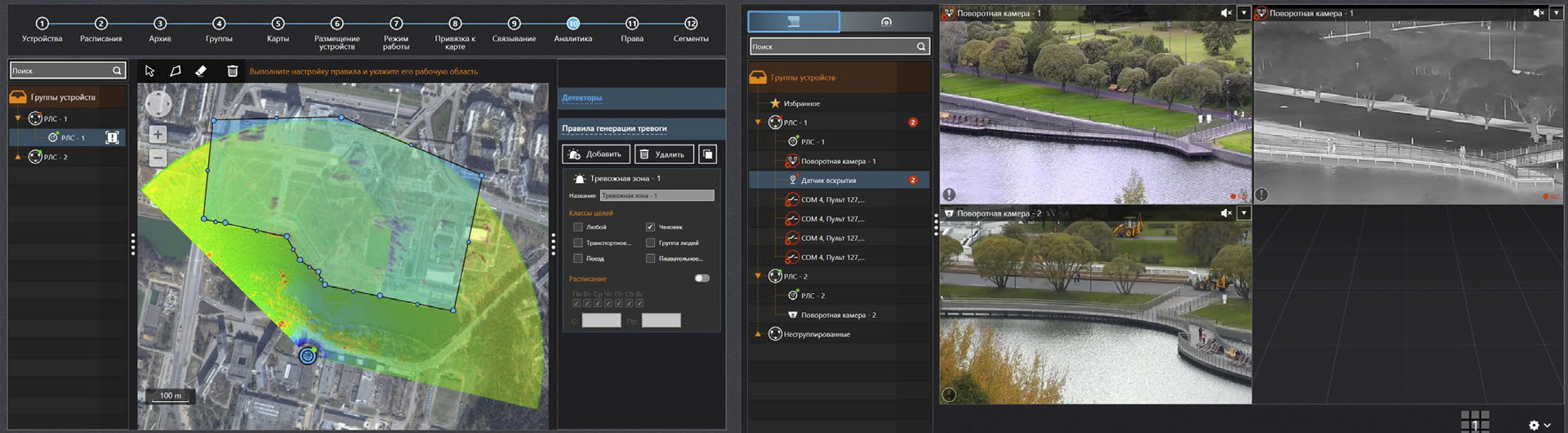Zoom out on the map
The width and height of the screenshot is (1568, 433).
click(x=158, y=158)
